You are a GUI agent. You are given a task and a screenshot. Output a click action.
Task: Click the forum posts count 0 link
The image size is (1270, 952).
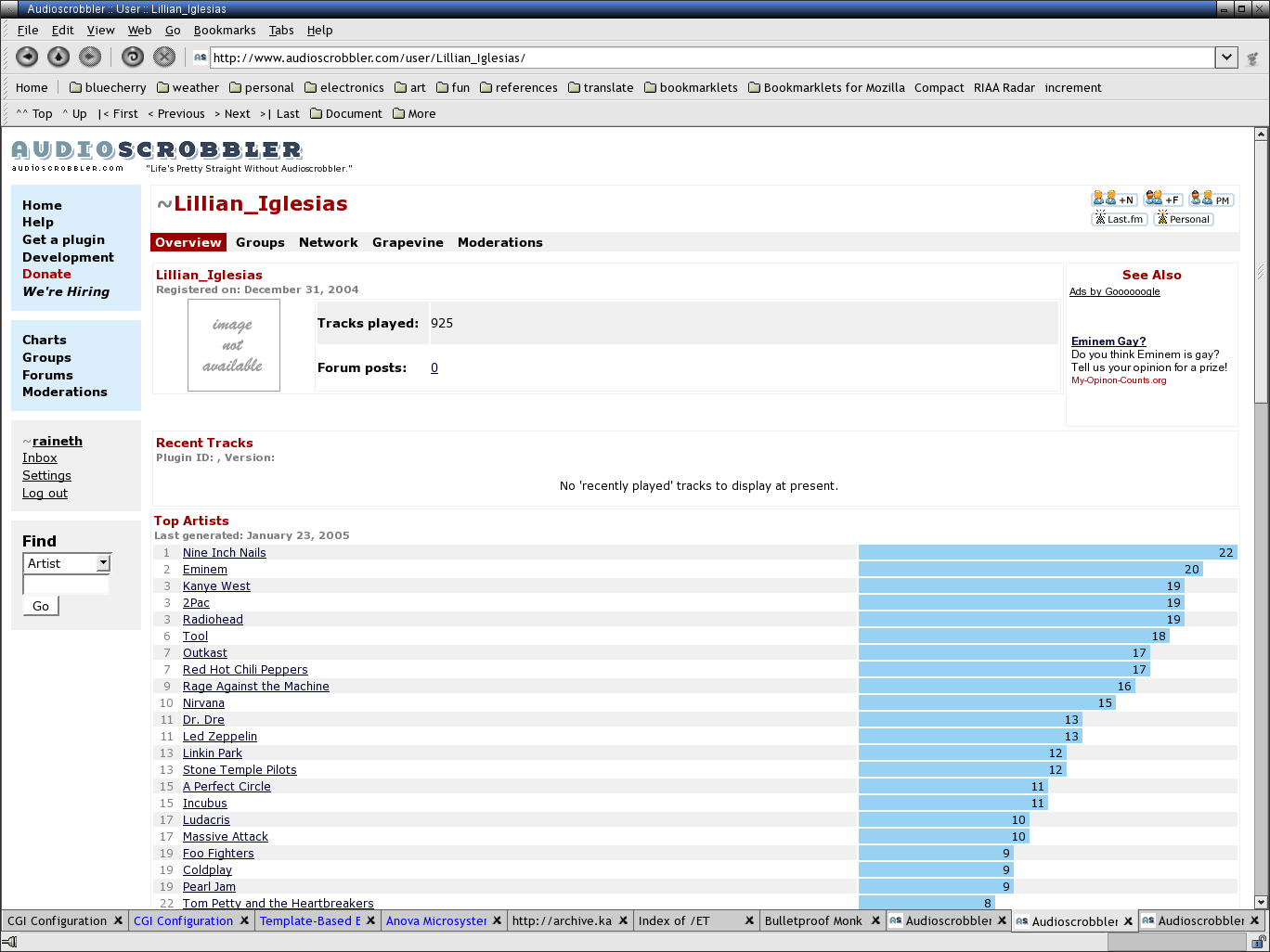[x=434, y=368]
